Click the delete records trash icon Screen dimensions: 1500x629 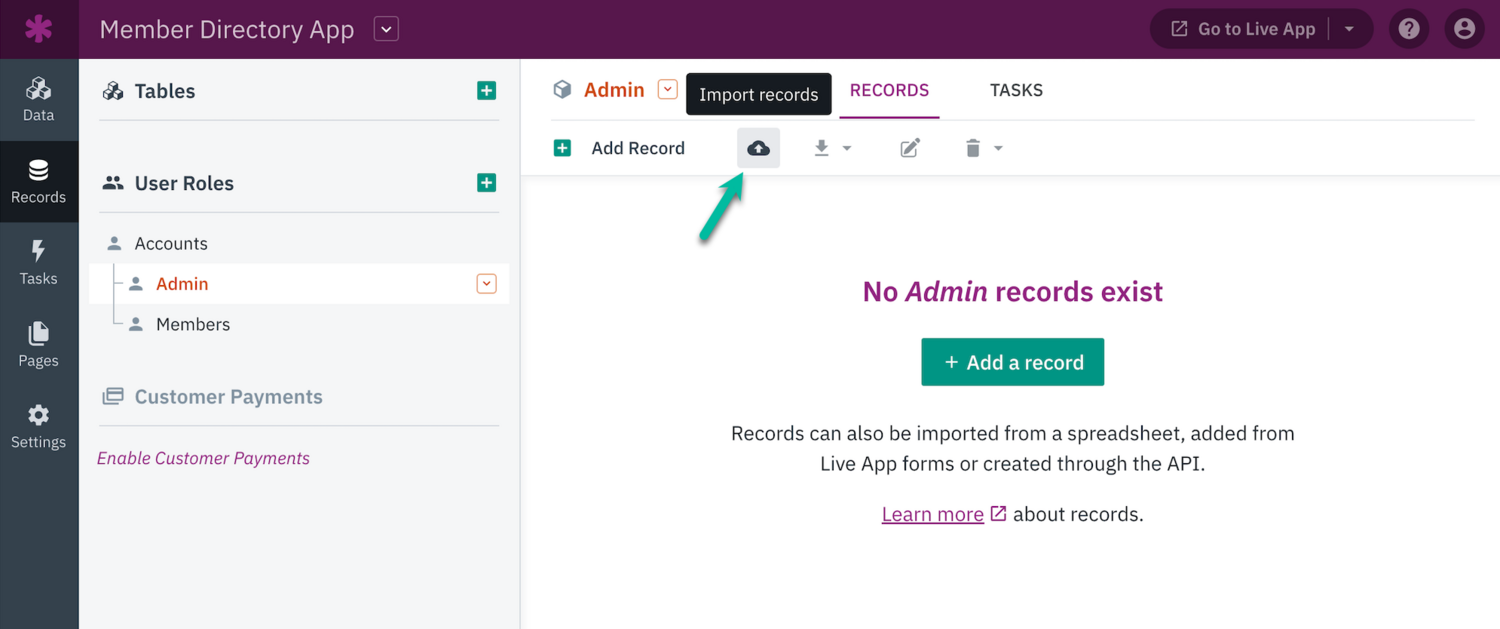973,147
